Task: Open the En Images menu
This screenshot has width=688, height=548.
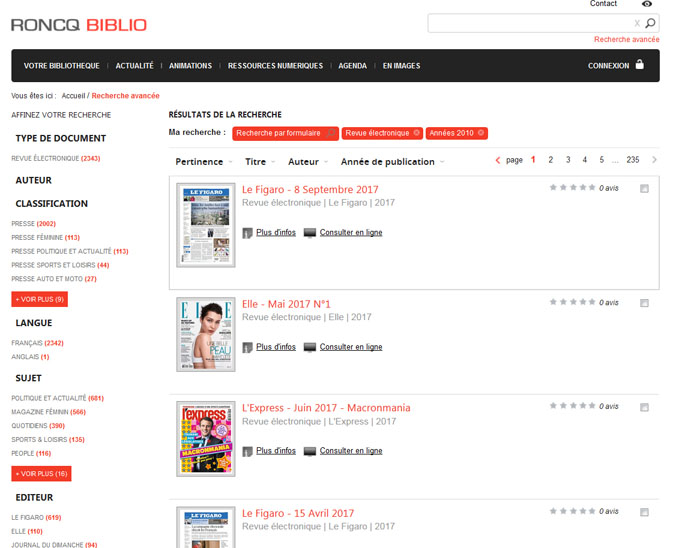Action: [401, 66]
